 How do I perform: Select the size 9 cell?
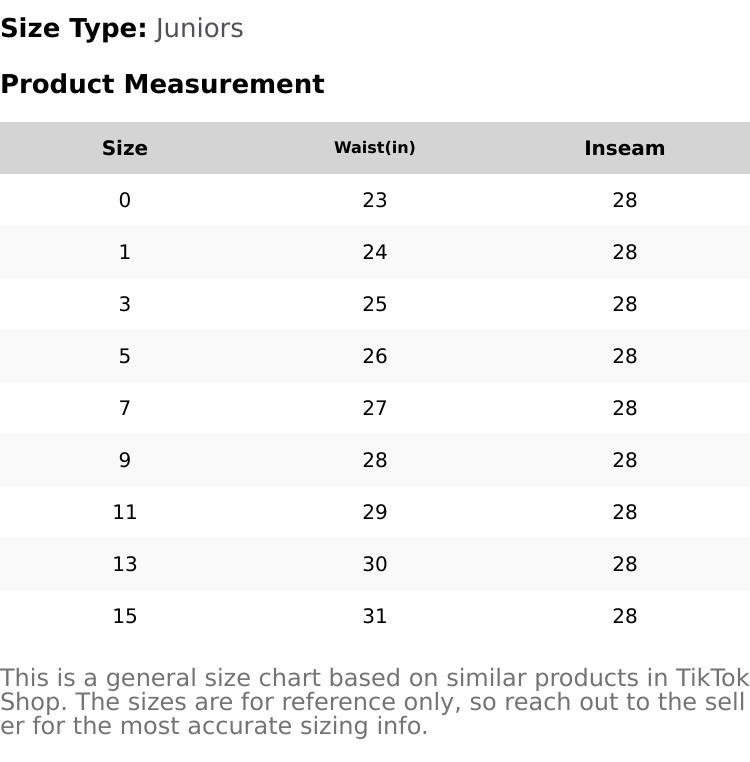[125, 460]
